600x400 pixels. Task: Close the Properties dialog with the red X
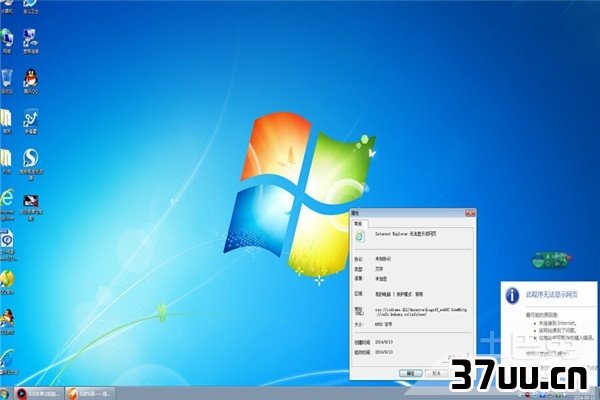pyautogui.click(x=470, y=213)
